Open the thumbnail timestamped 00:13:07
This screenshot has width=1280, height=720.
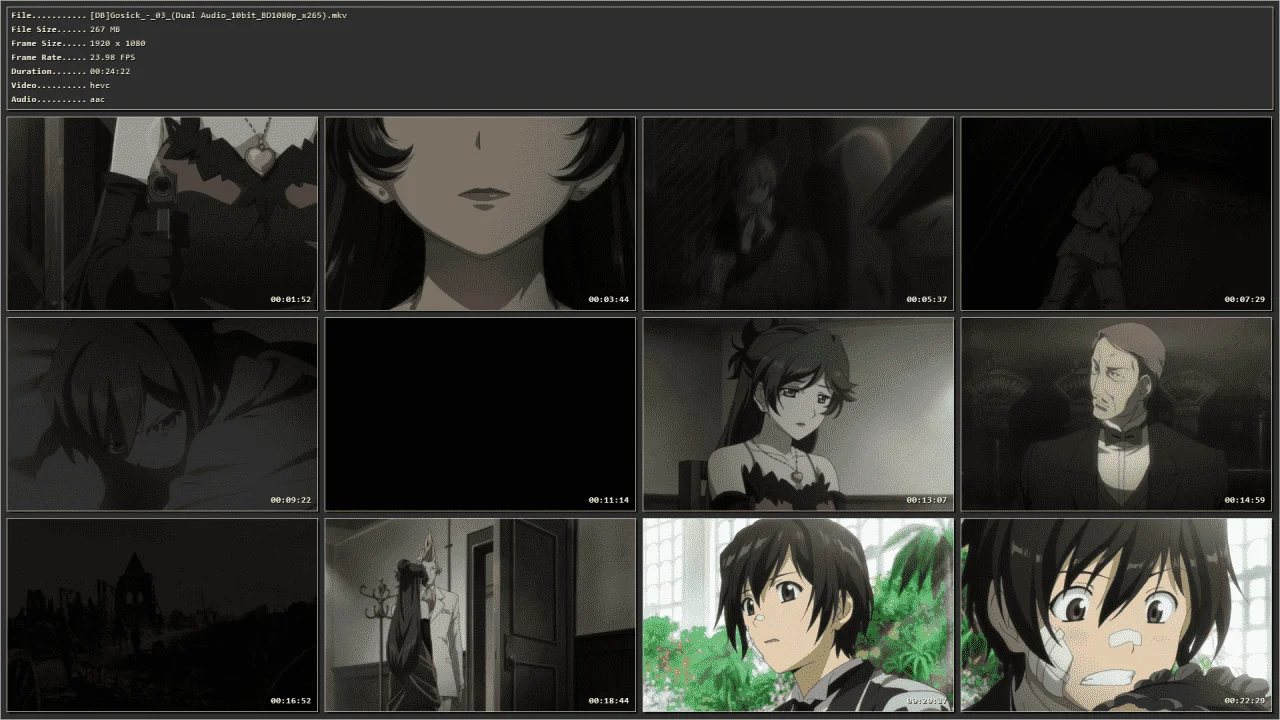pos(798,414)
